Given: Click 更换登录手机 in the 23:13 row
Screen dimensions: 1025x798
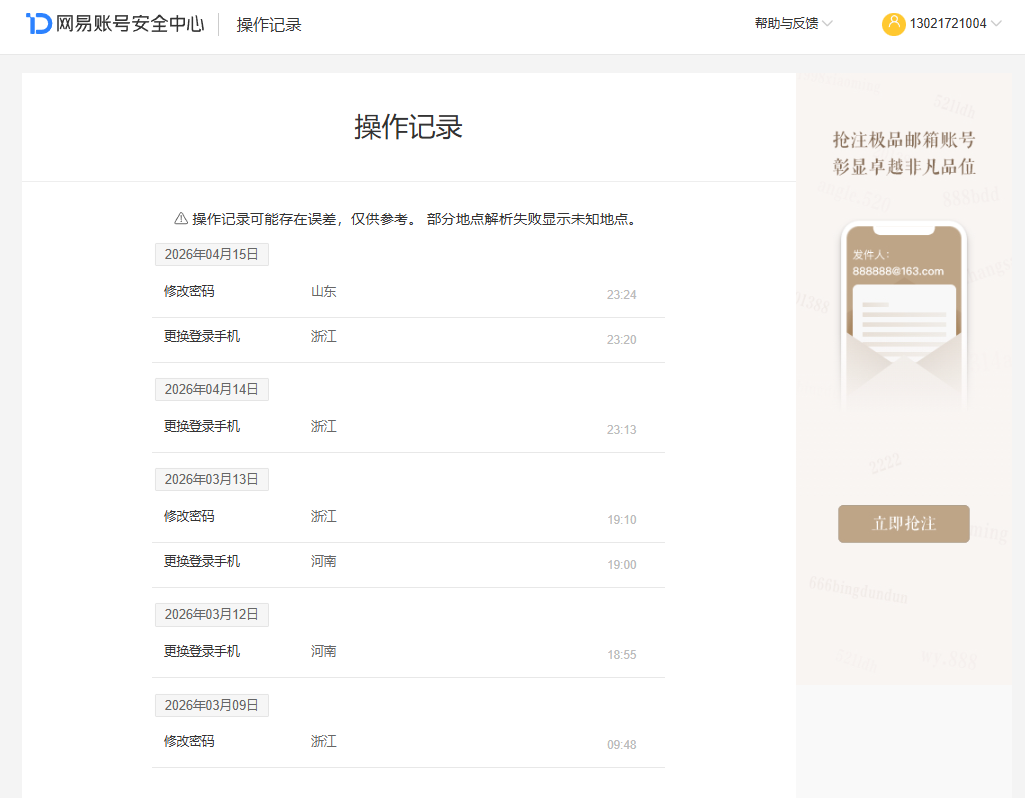Looking at the screenshot, I should pyautogui.click(x=202, y=427).
